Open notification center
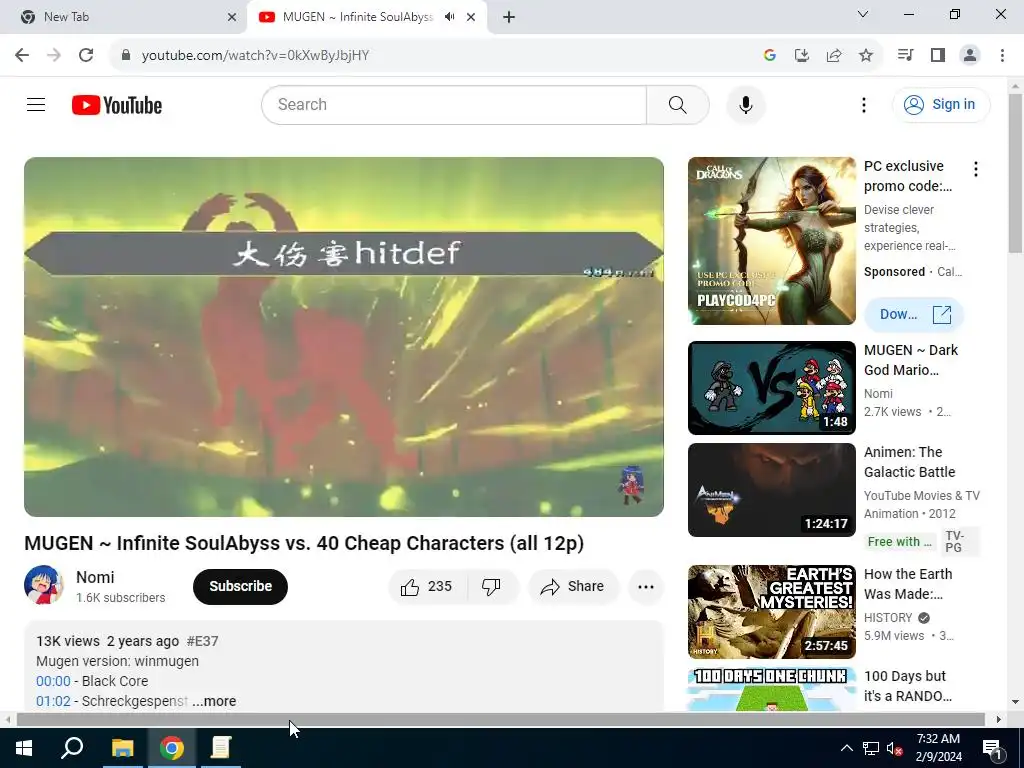Image resolution: width=1024 pixels, height=768 pixels. [x=991, y=748]
